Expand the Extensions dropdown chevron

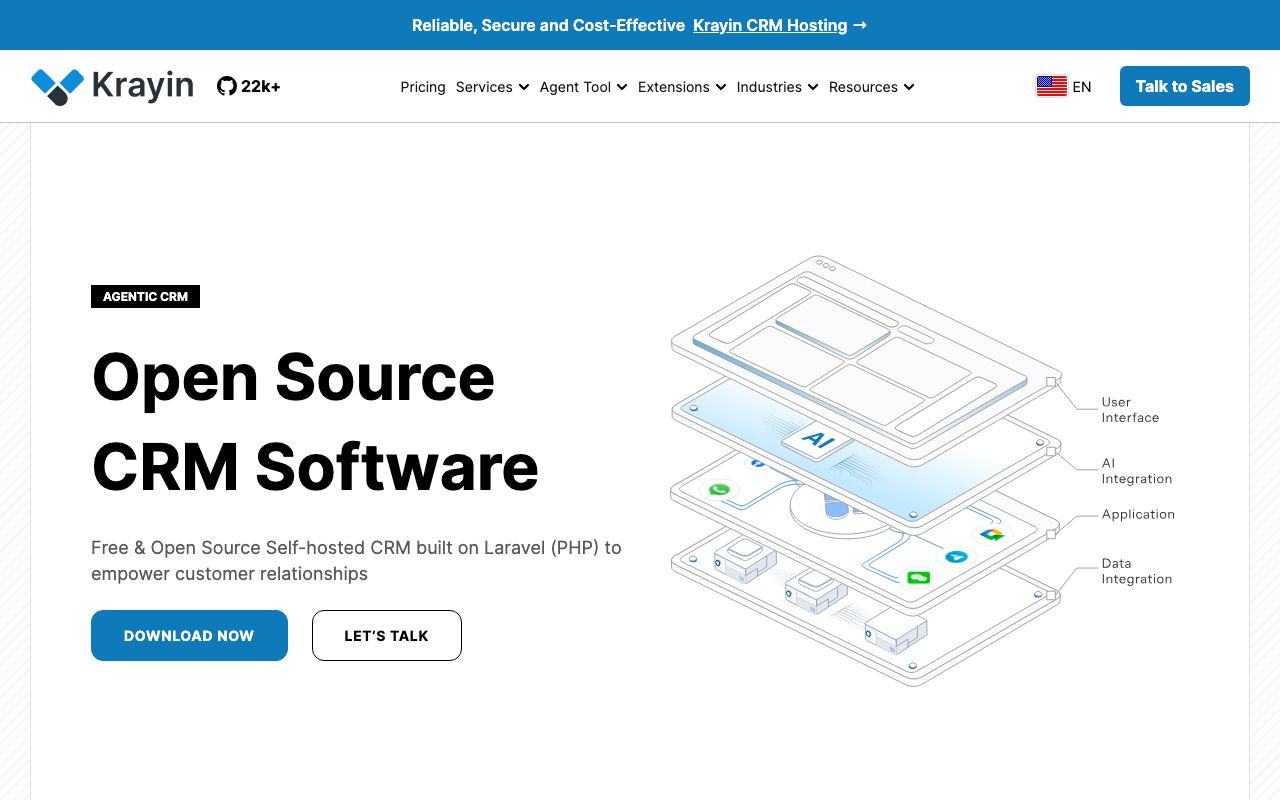pos(720,87)
